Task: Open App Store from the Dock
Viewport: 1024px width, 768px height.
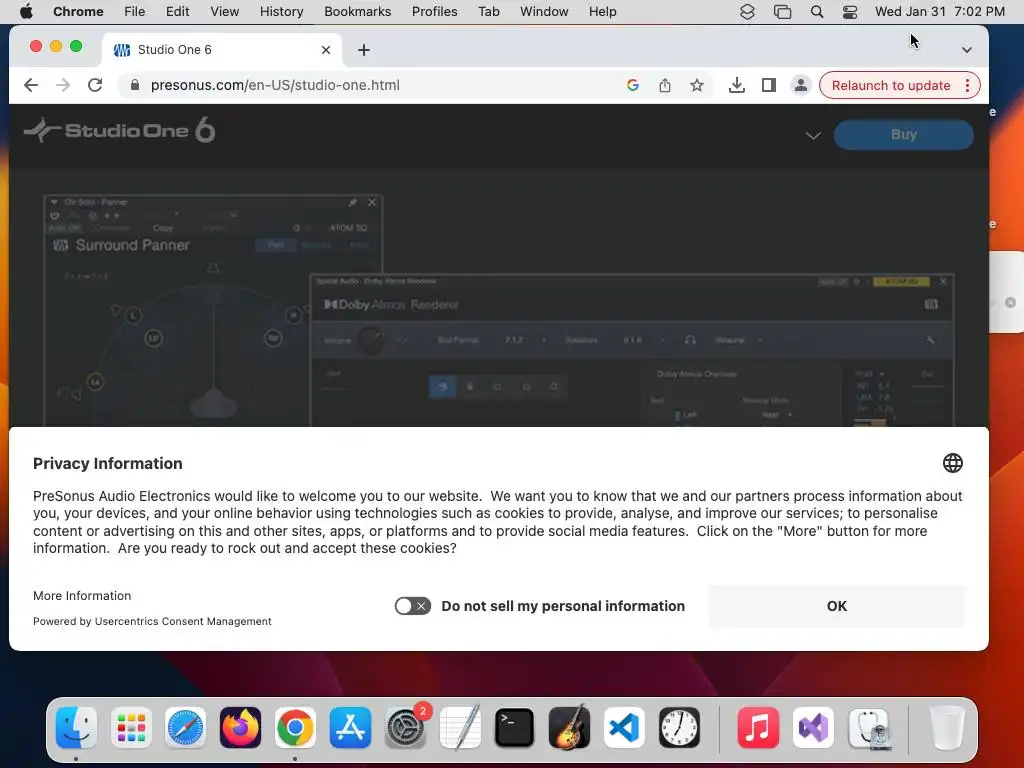Action: coord(350,728)
